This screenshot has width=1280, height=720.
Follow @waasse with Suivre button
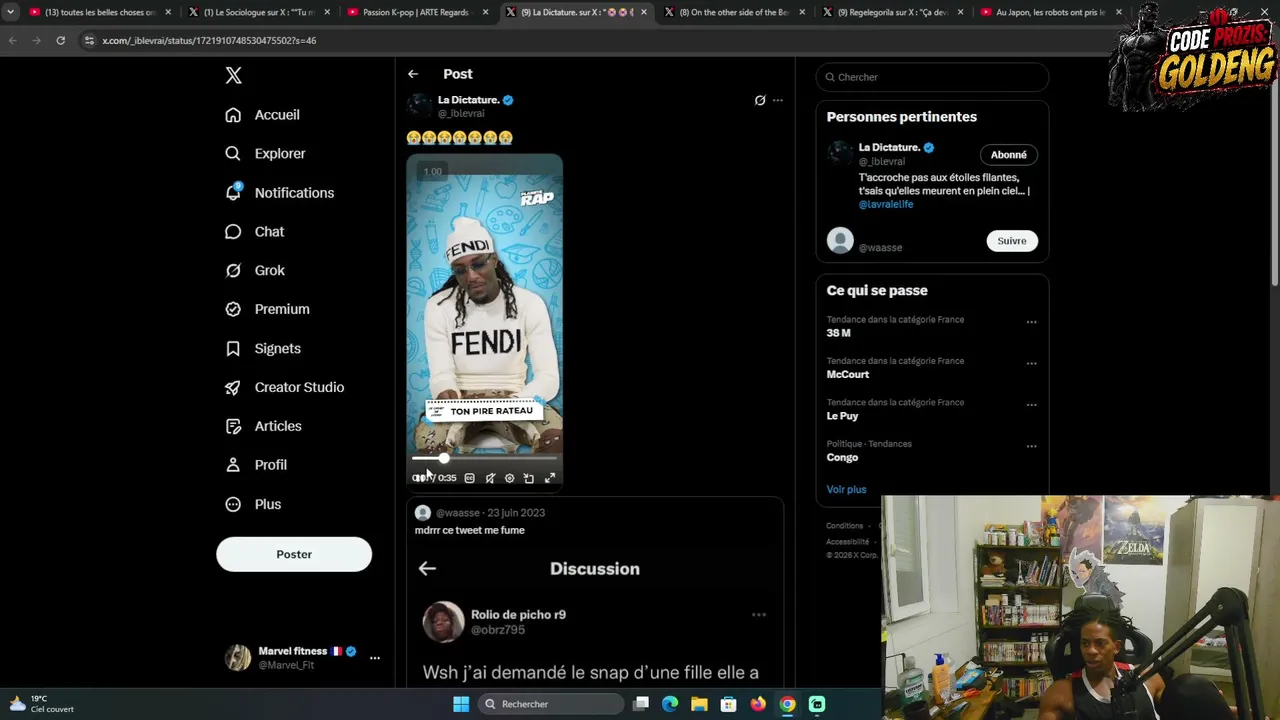(x=1011, y=241)
